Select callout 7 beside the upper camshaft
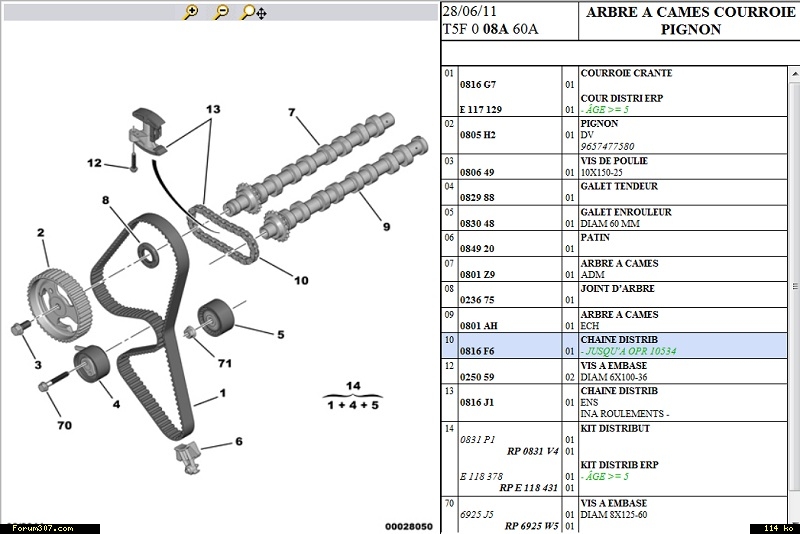800x534 pixels. click(291, 112)
